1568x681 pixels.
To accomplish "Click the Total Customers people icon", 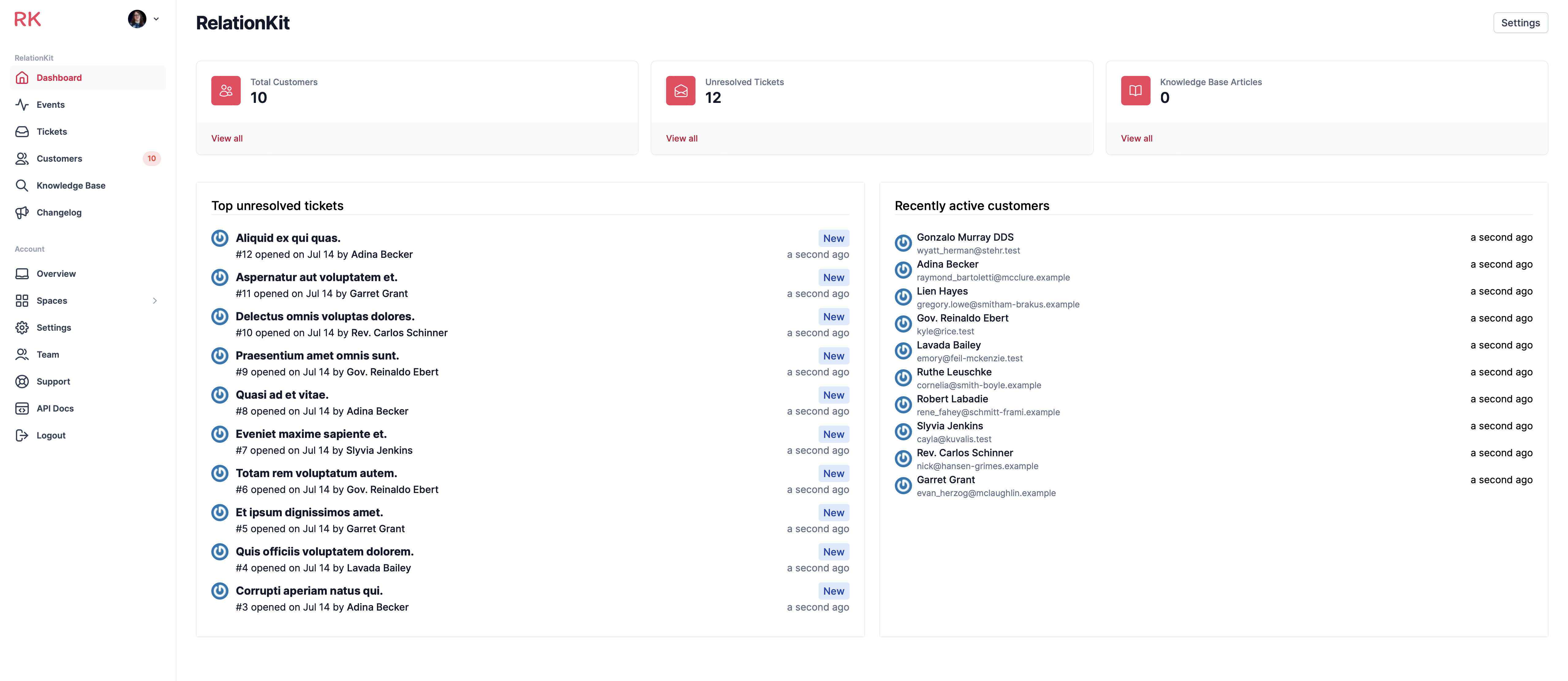I will [226, 91].
